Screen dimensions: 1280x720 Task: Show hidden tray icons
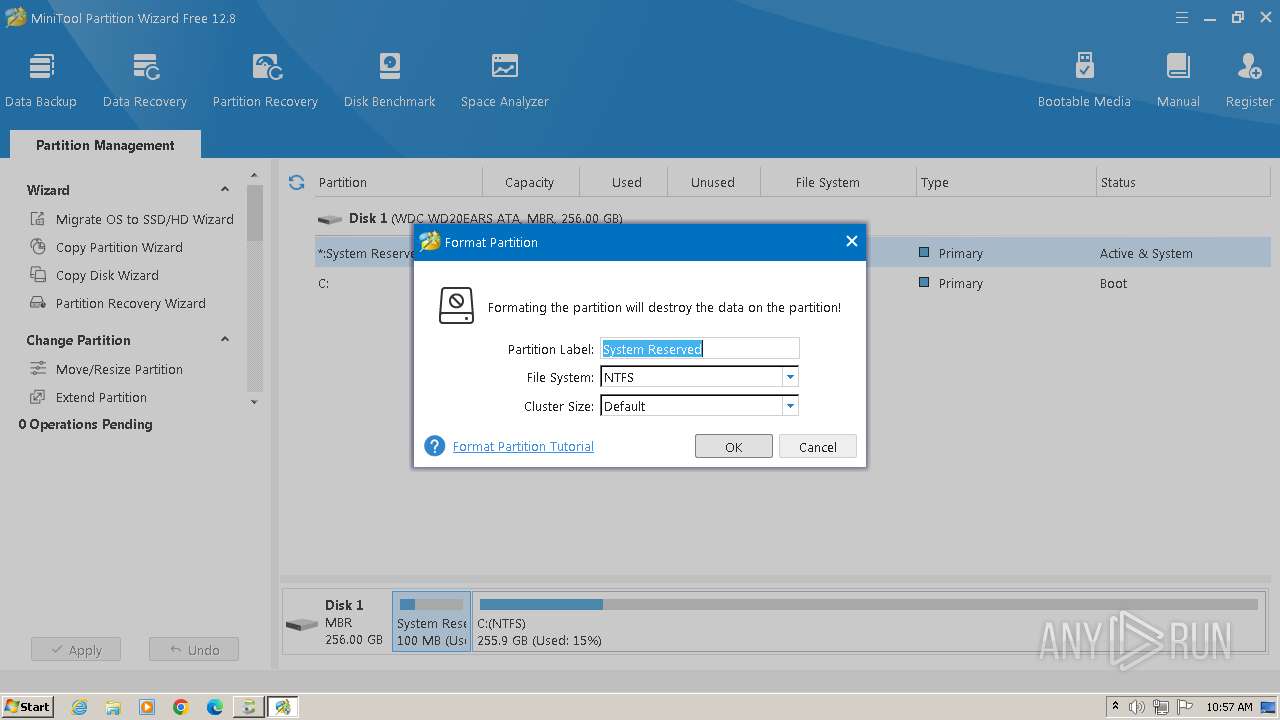1116,707
